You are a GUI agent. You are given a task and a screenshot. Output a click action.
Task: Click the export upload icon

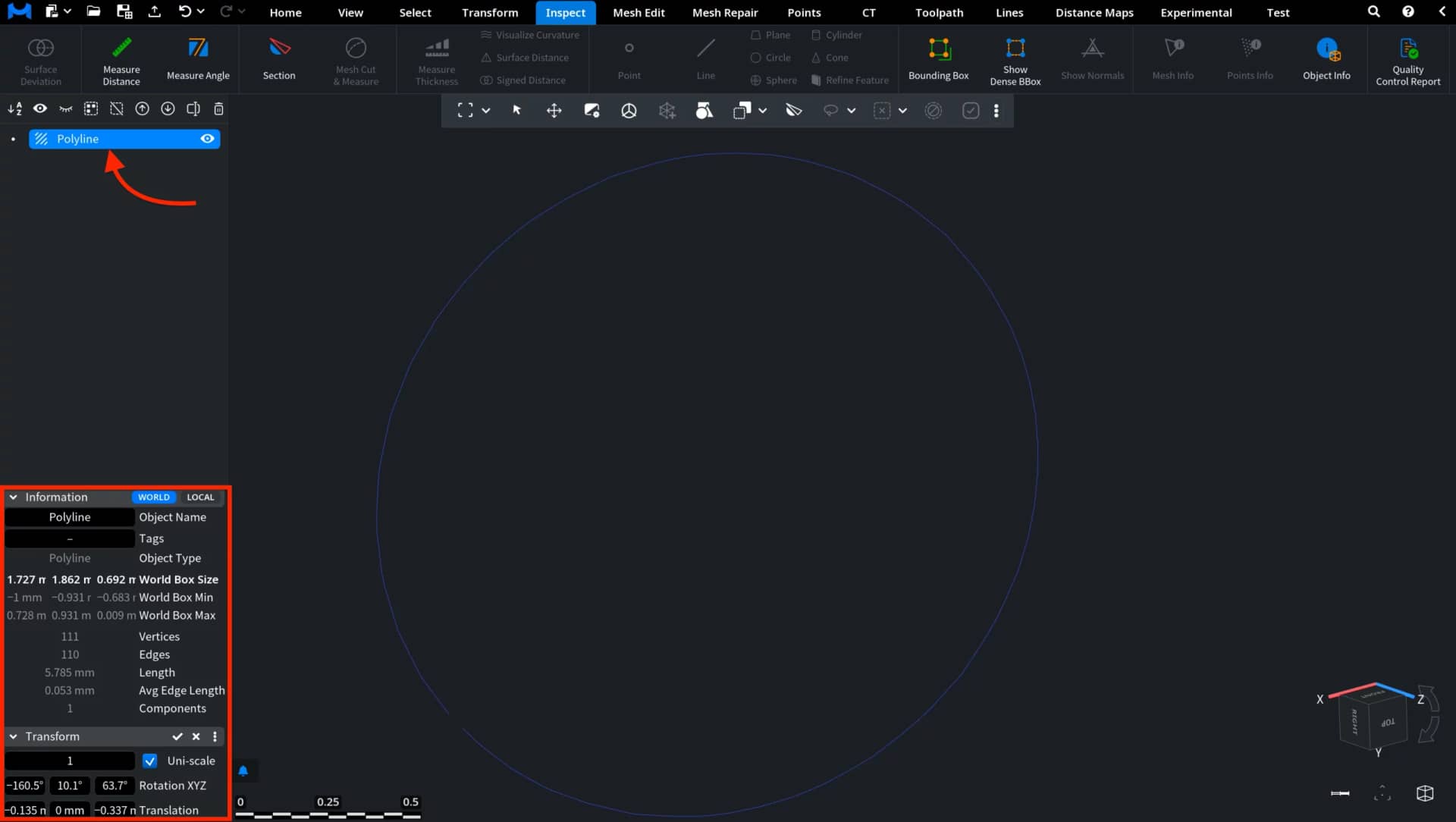(x=154, y=11)
